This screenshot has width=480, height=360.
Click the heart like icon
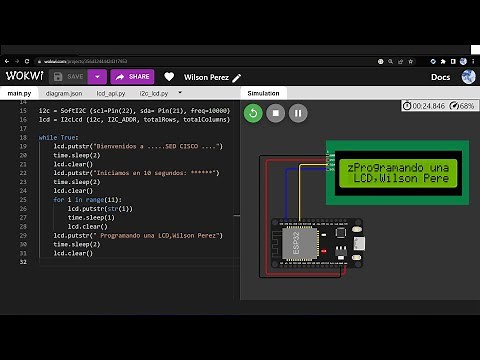pyautogui.click(x=169, y=77)
